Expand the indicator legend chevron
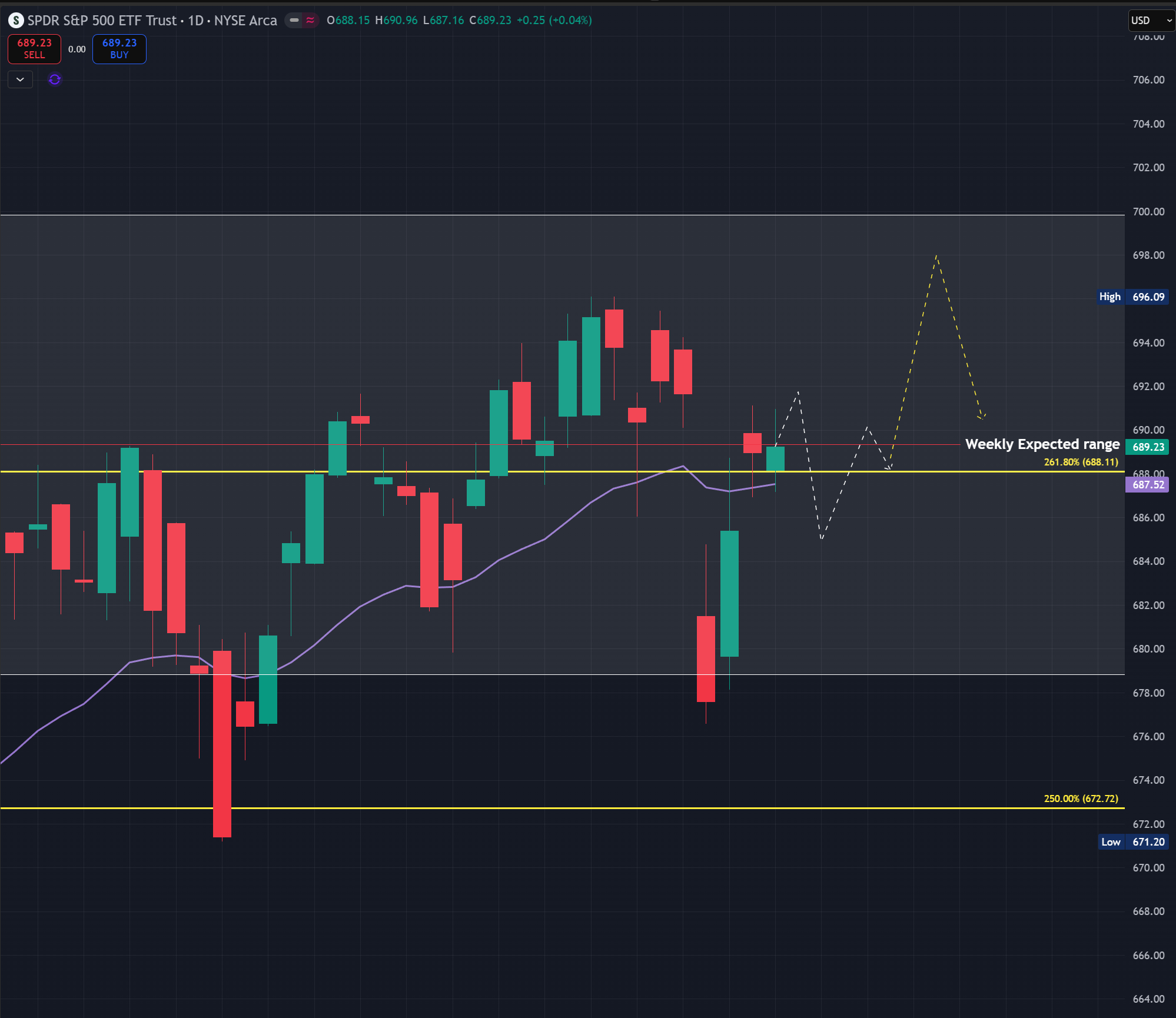 [20, 79]
